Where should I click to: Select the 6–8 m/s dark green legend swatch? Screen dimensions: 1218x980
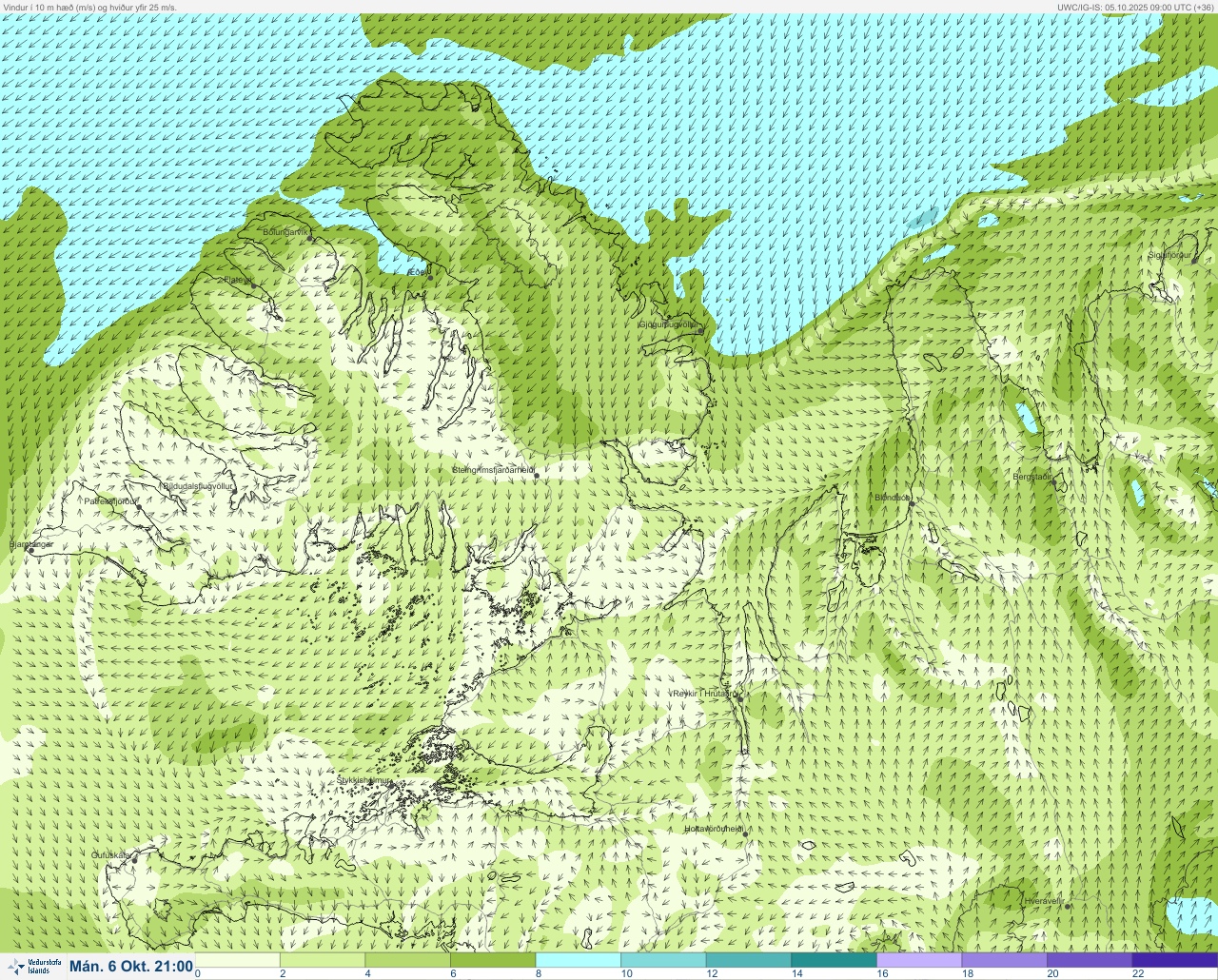click(493, 960)
